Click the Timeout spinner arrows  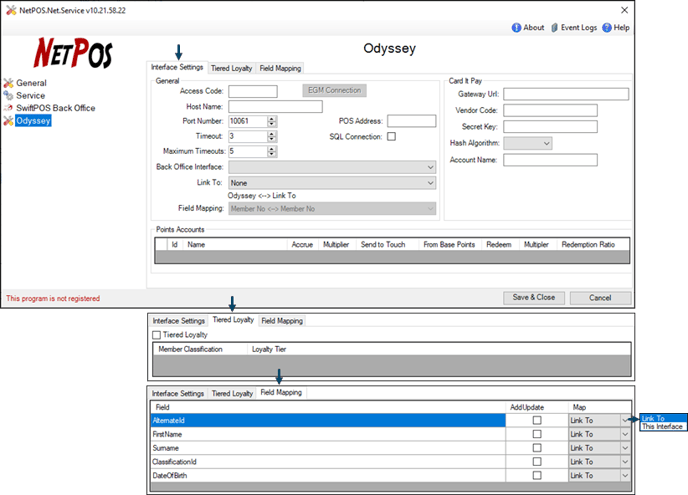pyautogui.click(x=272, y=136)
